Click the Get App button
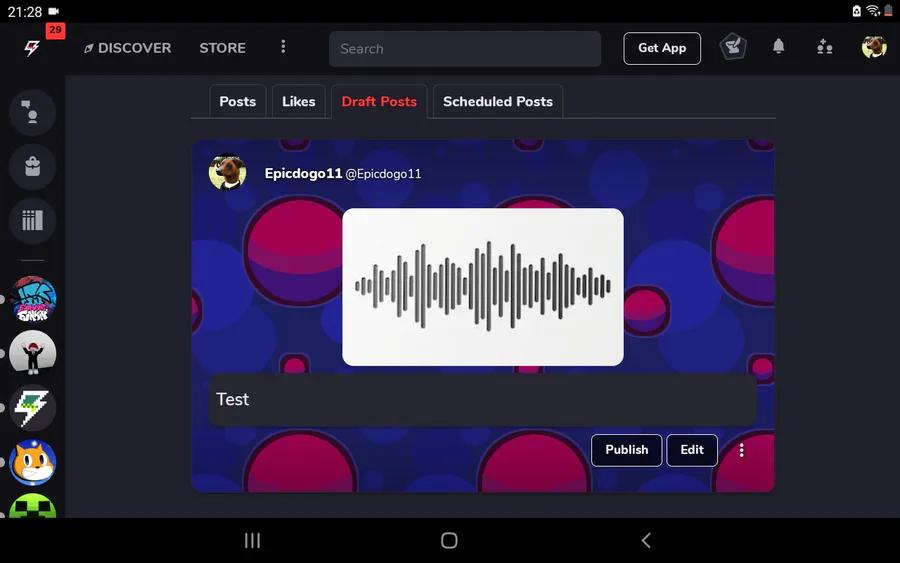 [662, 48]
